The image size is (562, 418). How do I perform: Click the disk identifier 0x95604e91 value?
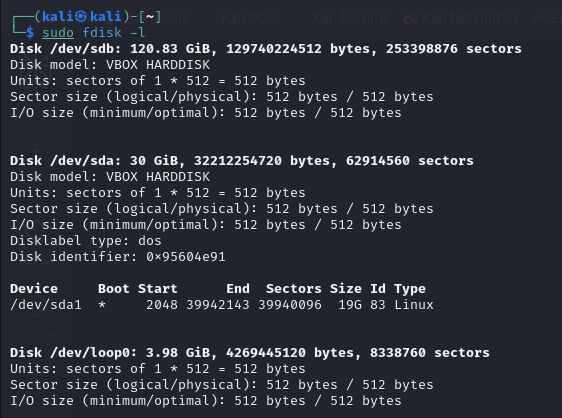tap(186, 257)
